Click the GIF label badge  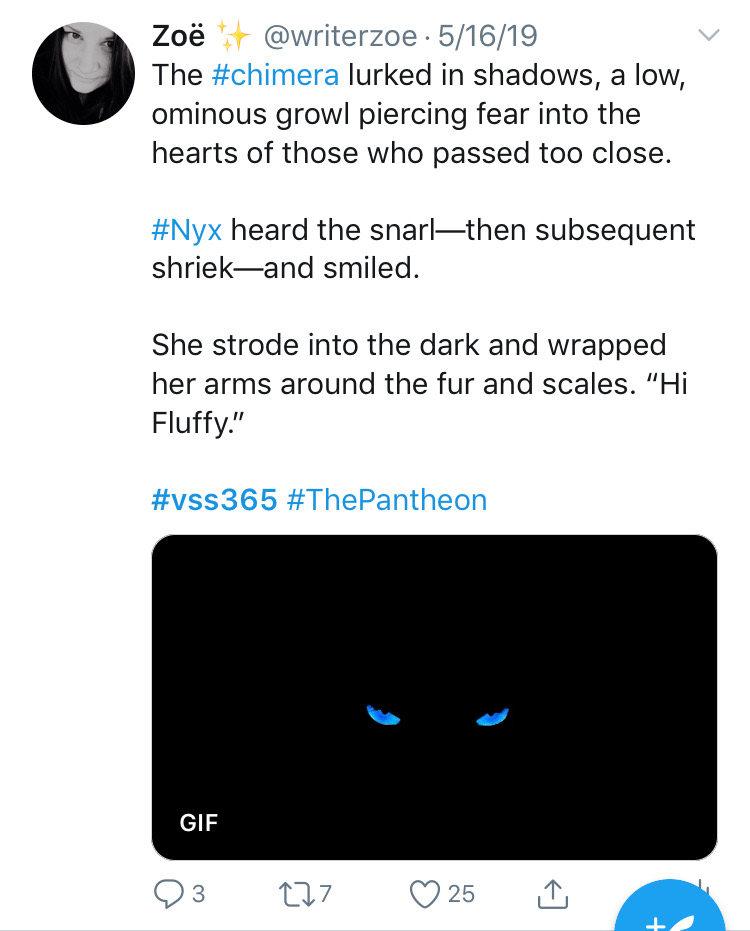199,822
